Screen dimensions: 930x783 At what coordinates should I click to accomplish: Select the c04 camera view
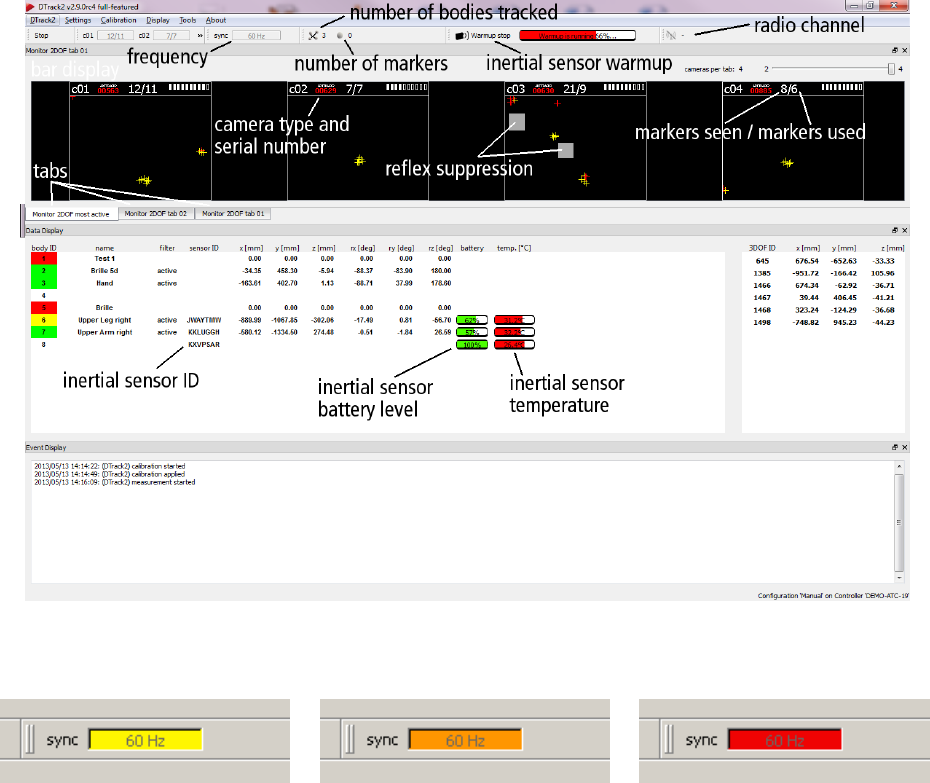[793, 141]
